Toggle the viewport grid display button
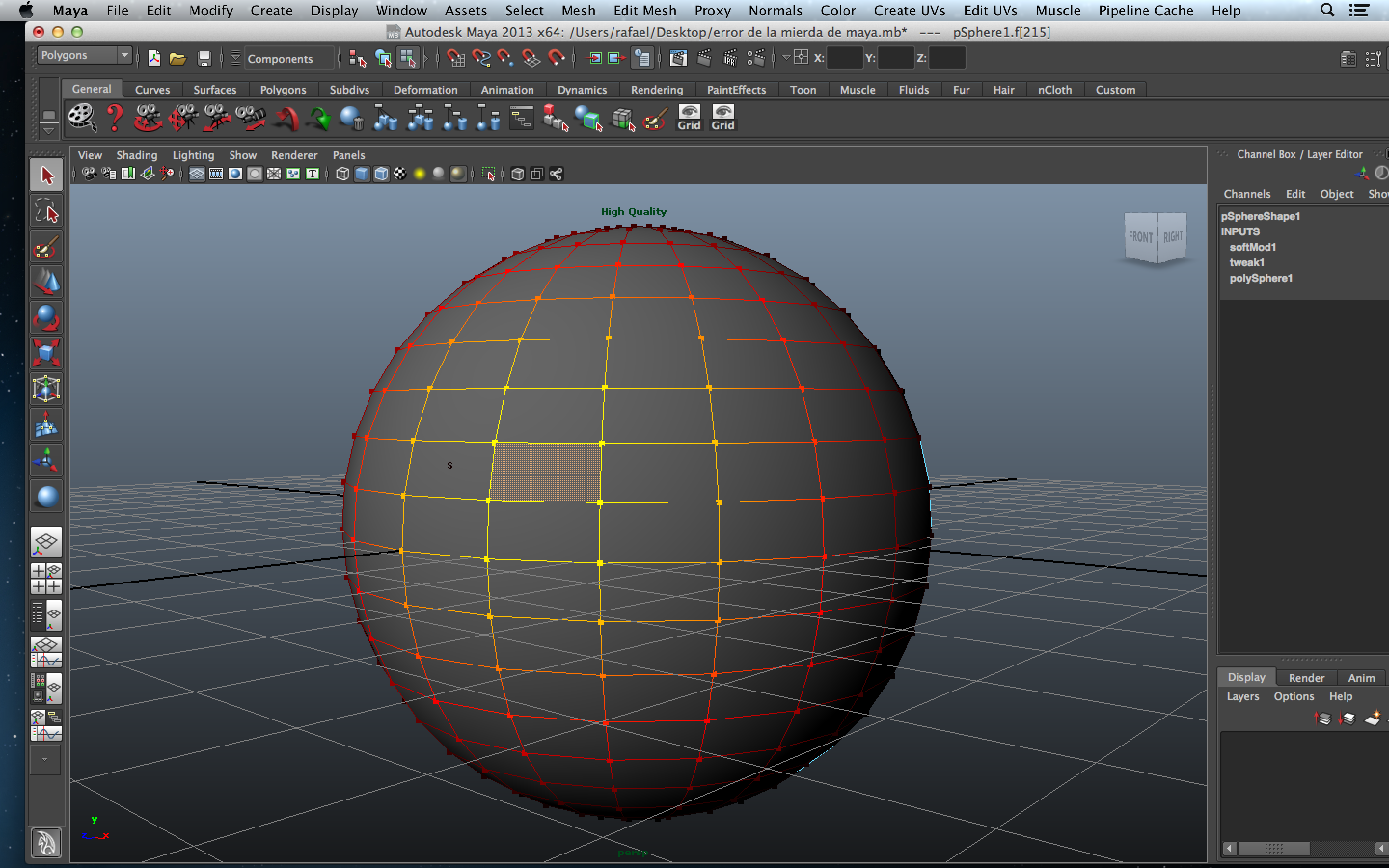1389x868 pixels. [x=196, y=174]
